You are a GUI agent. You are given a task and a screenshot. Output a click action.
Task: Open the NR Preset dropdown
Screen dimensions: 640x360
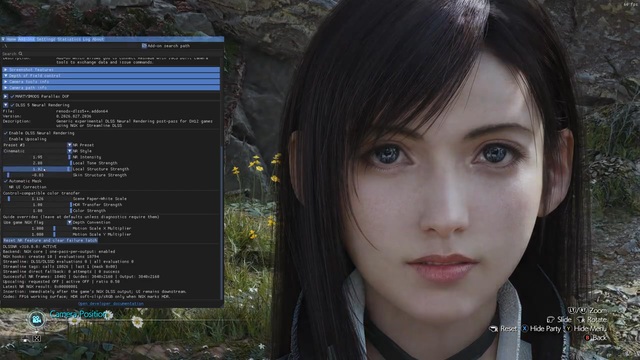69,145
